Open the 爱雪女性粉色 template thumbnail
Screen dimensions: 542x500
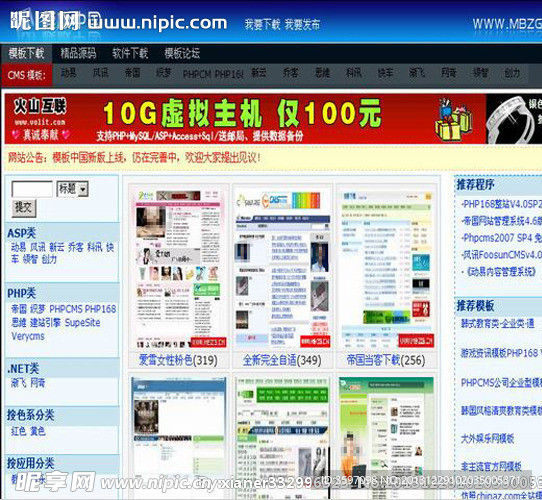click(x=178, y=268)
